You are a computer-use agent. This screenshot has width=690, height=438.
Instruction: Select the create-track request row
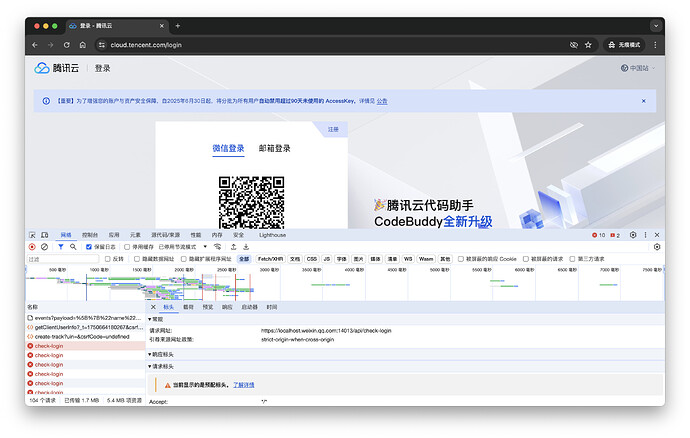pyautogui.click(x=85, y=337)
